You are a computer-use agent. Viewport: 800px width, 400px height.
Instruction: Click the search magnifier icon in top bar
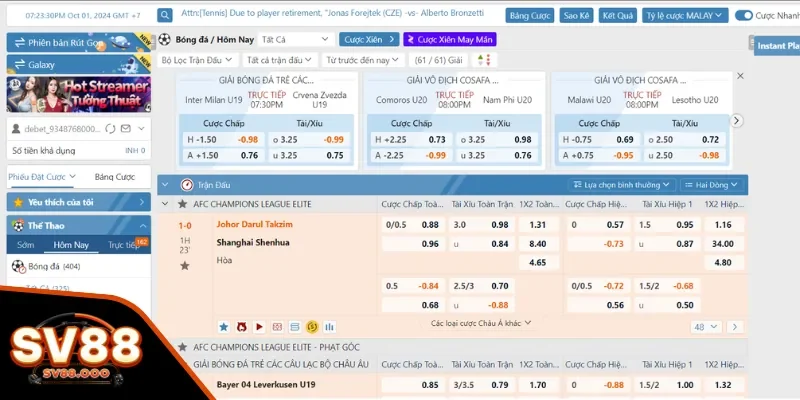point(164,15)
